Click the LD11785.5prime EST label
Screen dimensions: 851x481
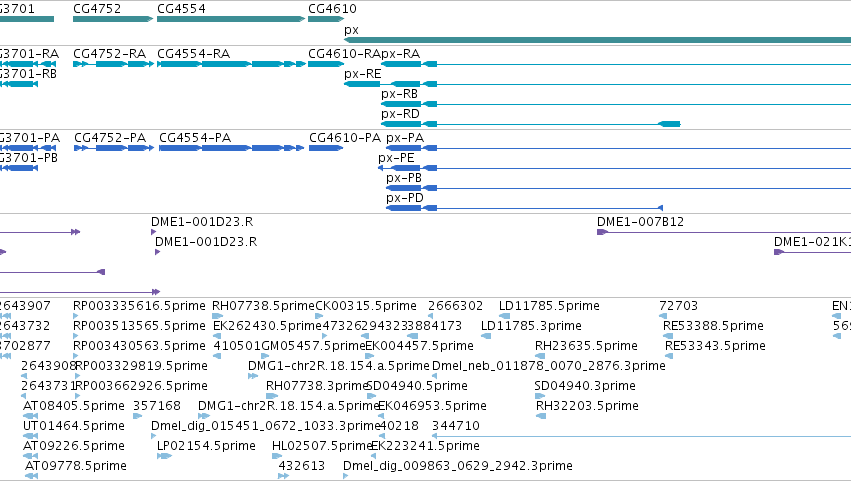click(549, 306)
